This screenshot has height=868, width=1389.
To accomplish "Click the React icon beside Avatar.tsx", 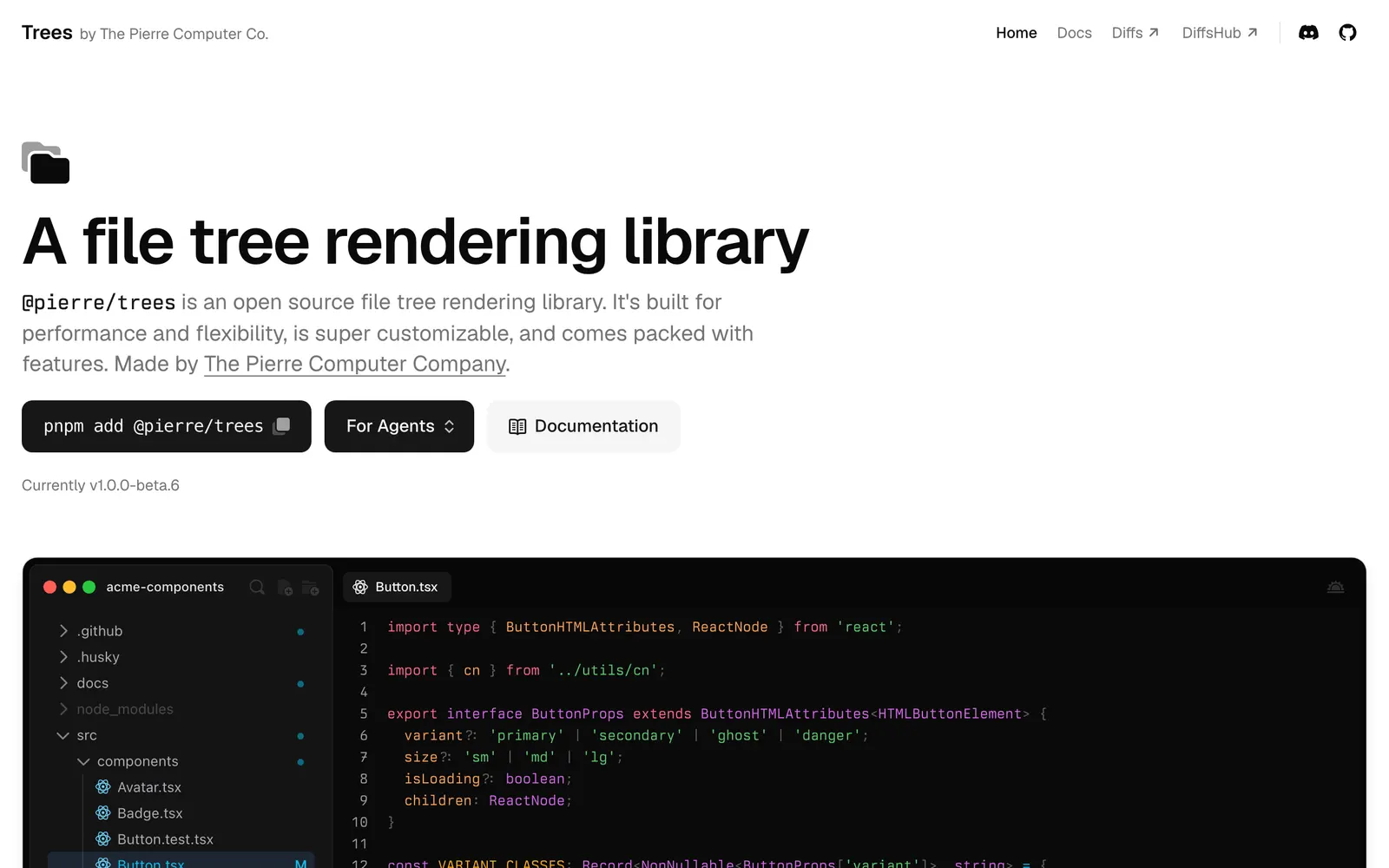I will tap(103, 787).
